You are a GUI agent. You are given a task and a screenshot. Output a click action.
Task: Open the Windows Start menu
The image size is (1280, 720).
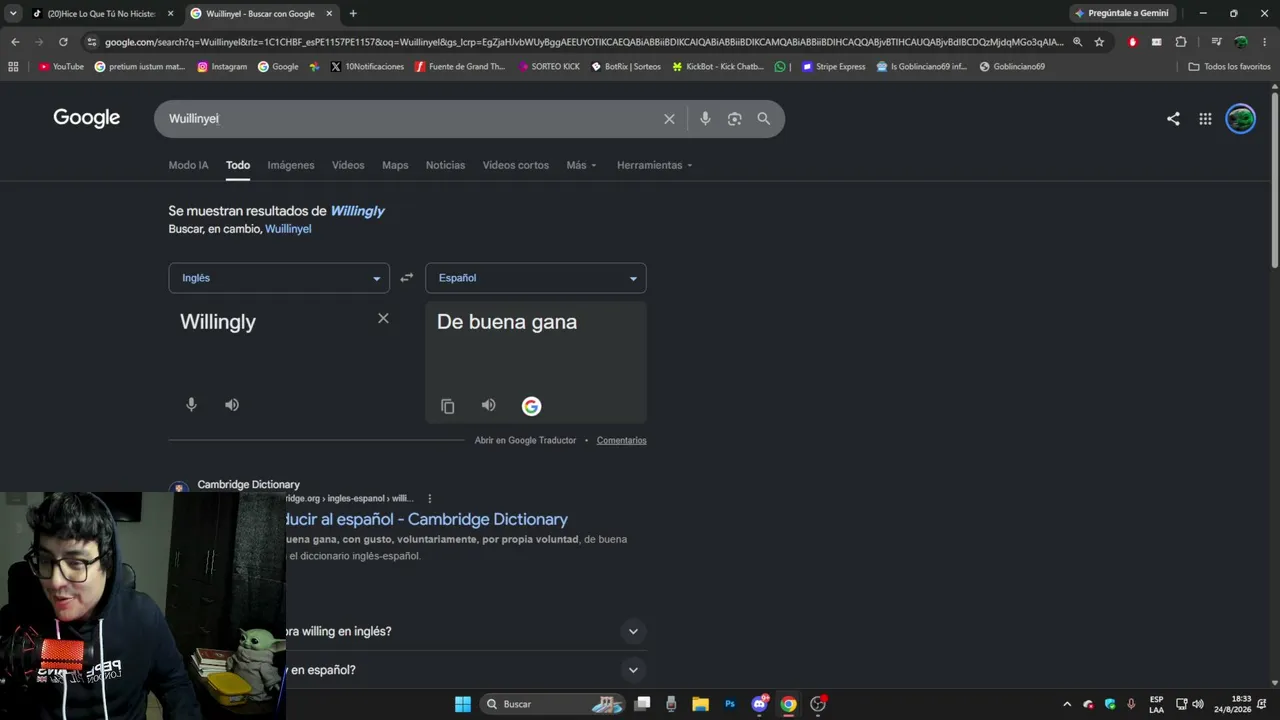click(463, 704)
